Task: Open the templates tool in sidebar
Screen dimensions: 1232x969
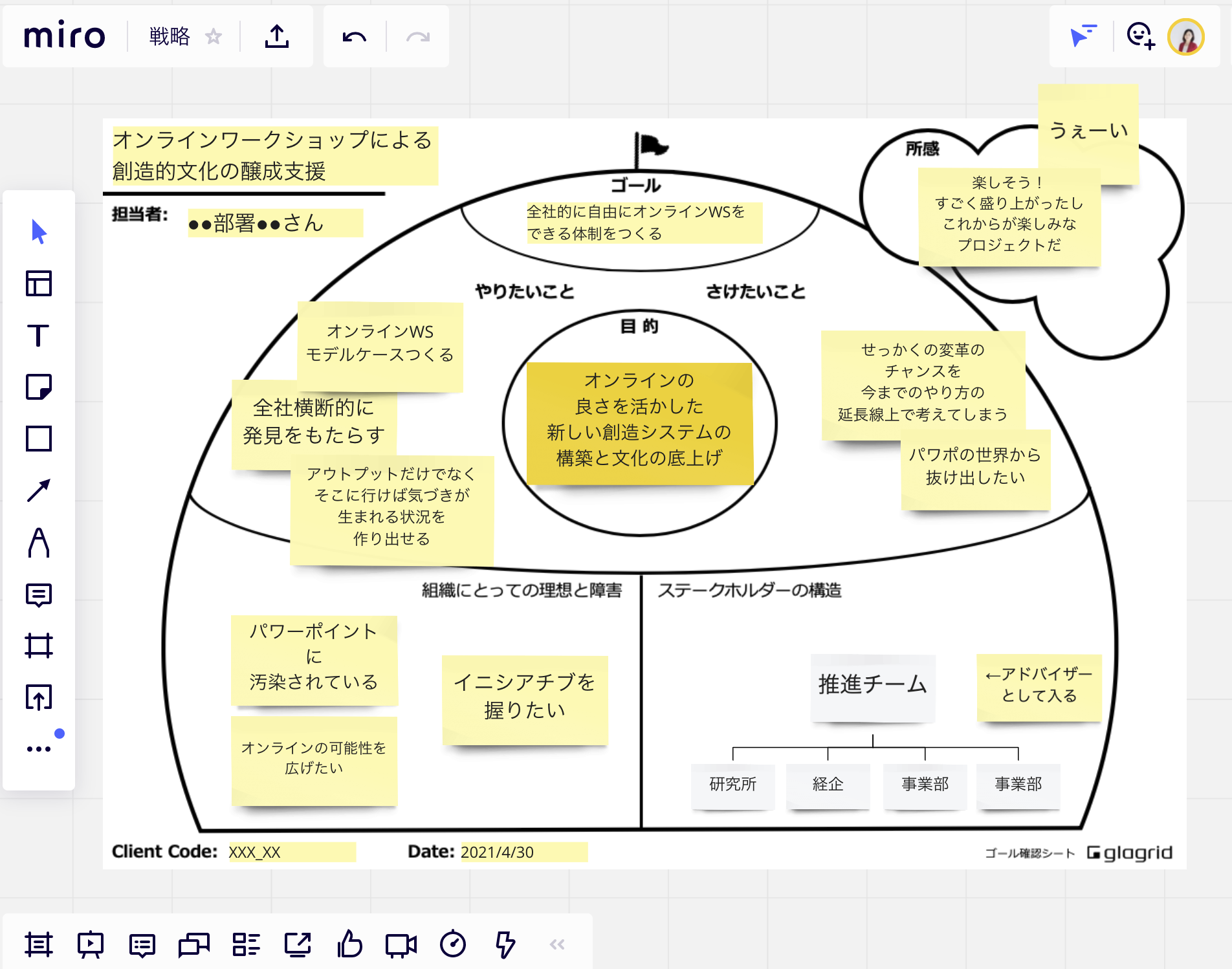Action: click(x=39, y=283)
